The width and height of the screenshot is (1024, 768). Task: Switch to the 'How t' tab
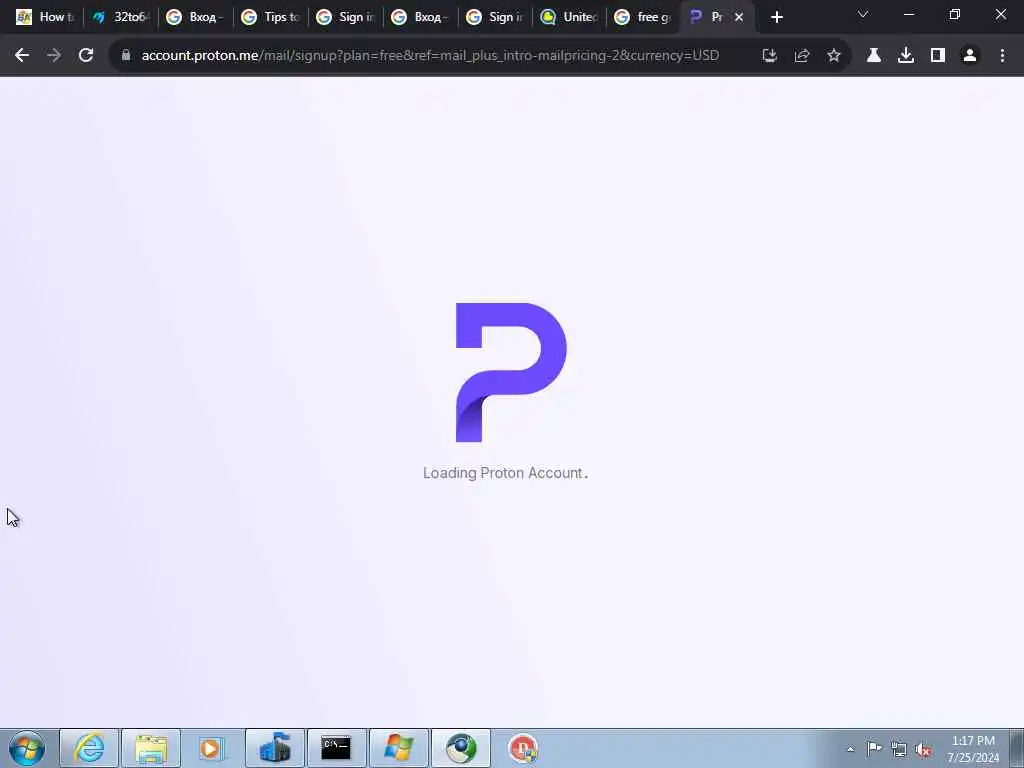pyautogui.click(x=46, y=17)
